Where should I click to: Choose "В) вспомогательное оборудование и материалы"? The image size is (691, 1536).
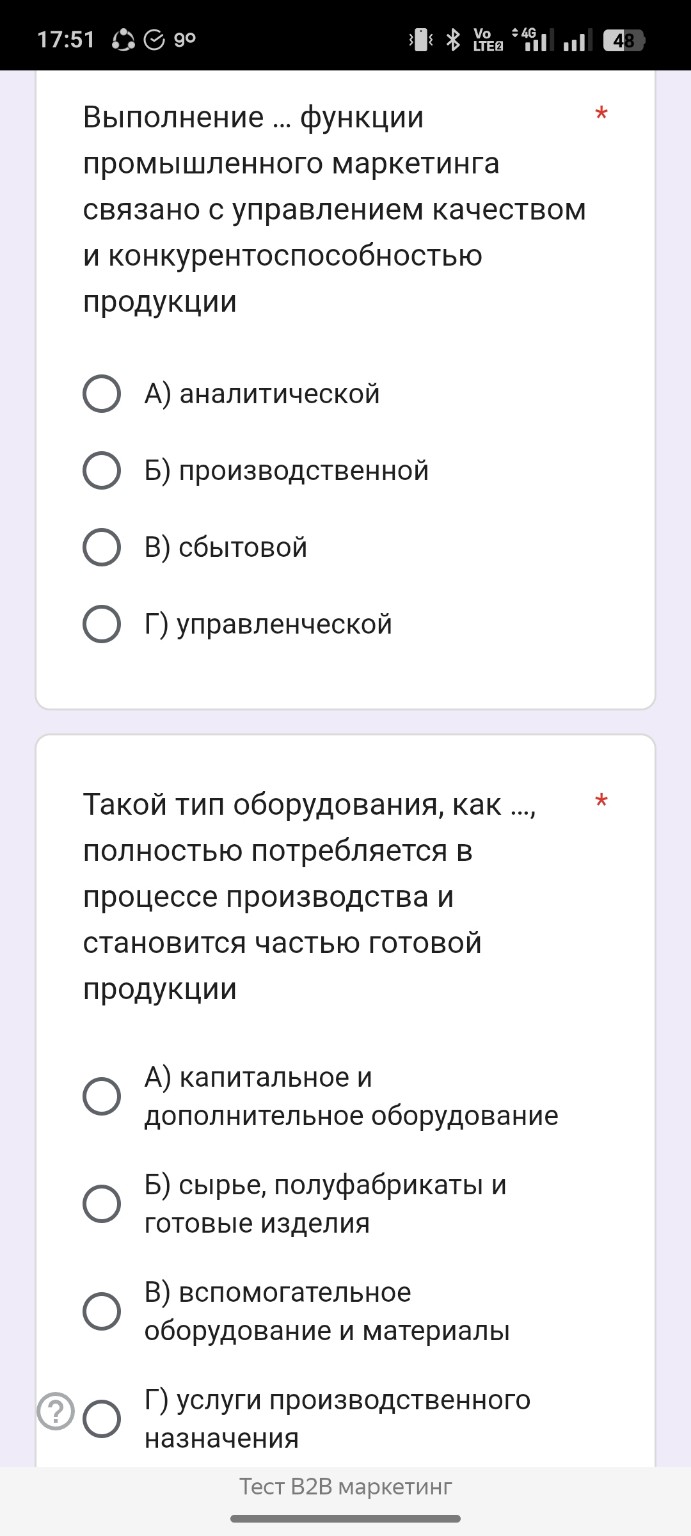(101, 1311)
